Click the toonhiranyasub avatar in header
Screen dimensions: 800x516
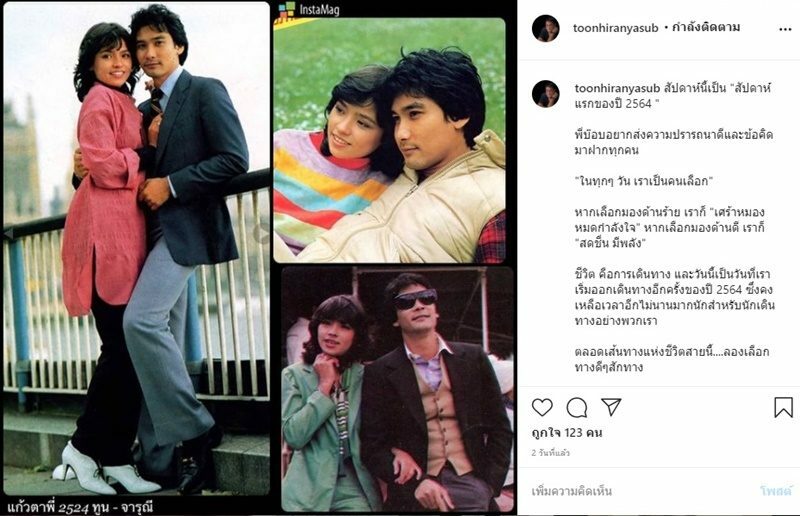[546, 28]
